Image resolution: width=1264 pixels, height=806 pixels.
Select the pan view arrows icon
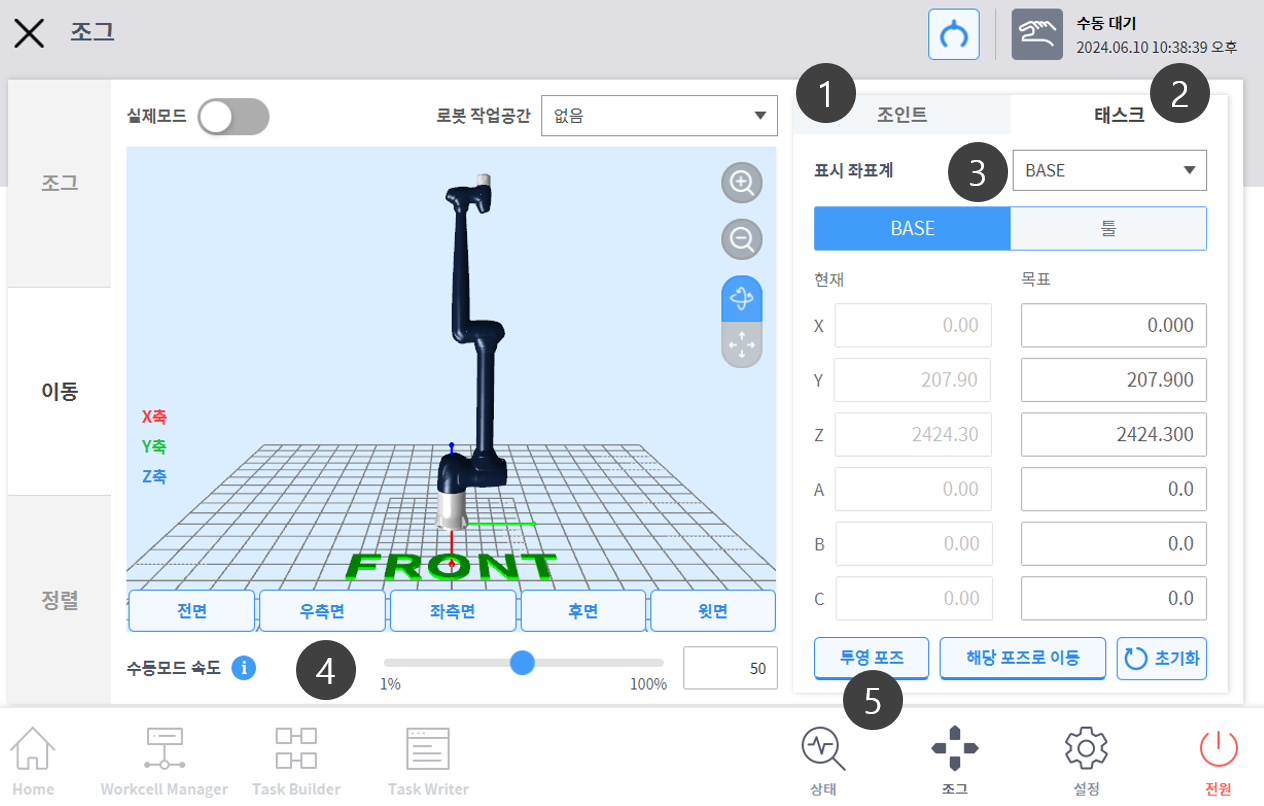coord(742,346)
